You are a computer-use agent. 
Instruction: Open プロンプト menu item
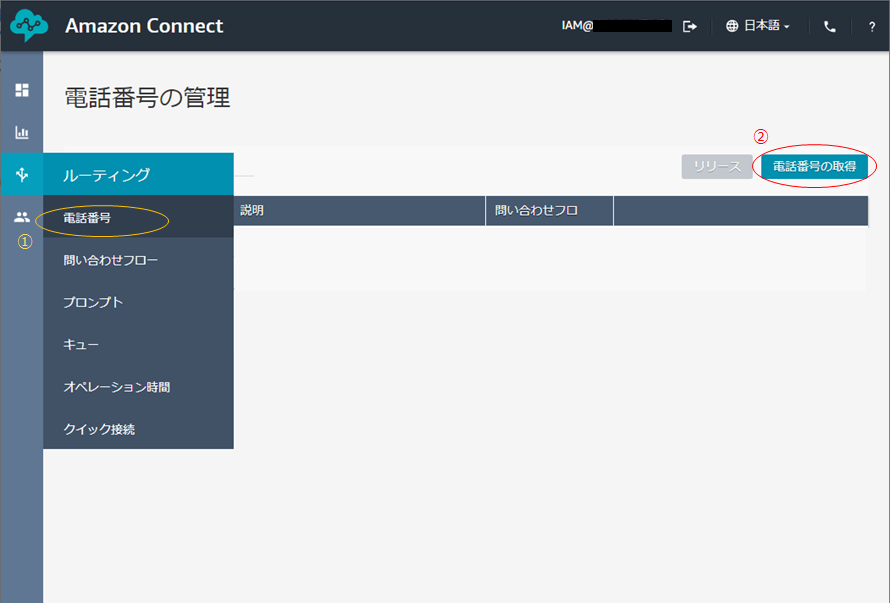138,302
